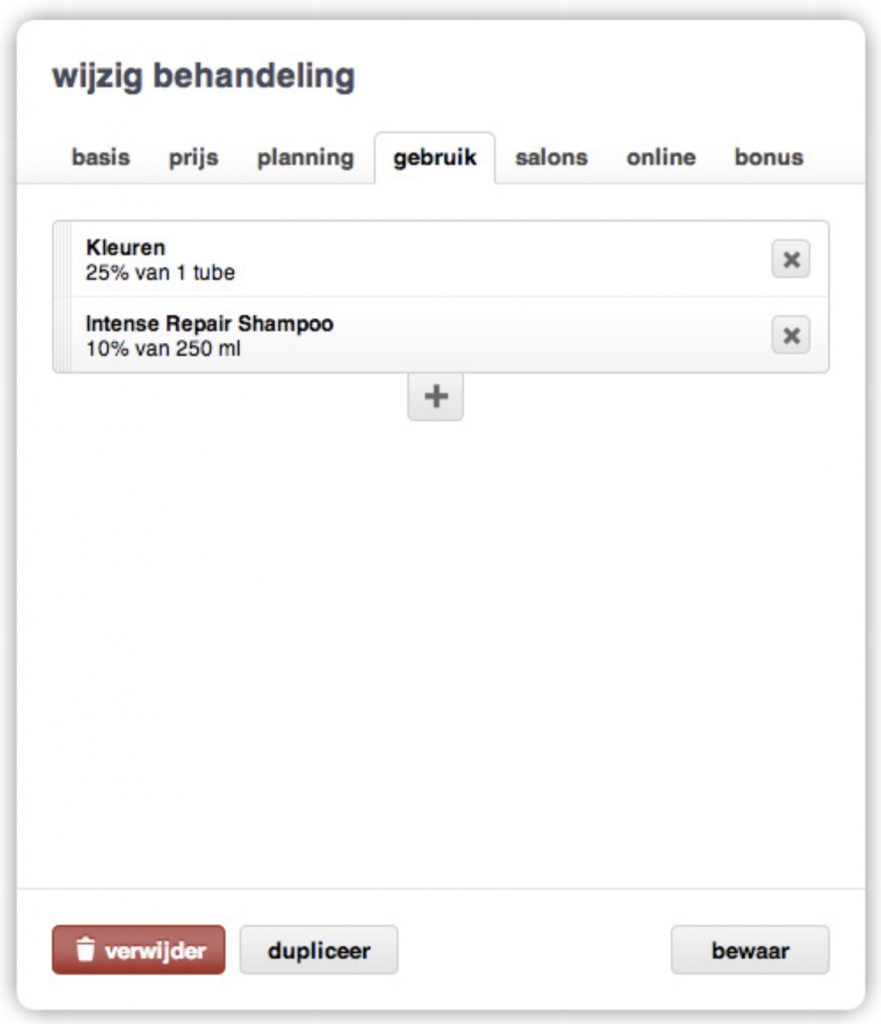
Task: Remove the Kleuren product row
Action: pos(790,260)
